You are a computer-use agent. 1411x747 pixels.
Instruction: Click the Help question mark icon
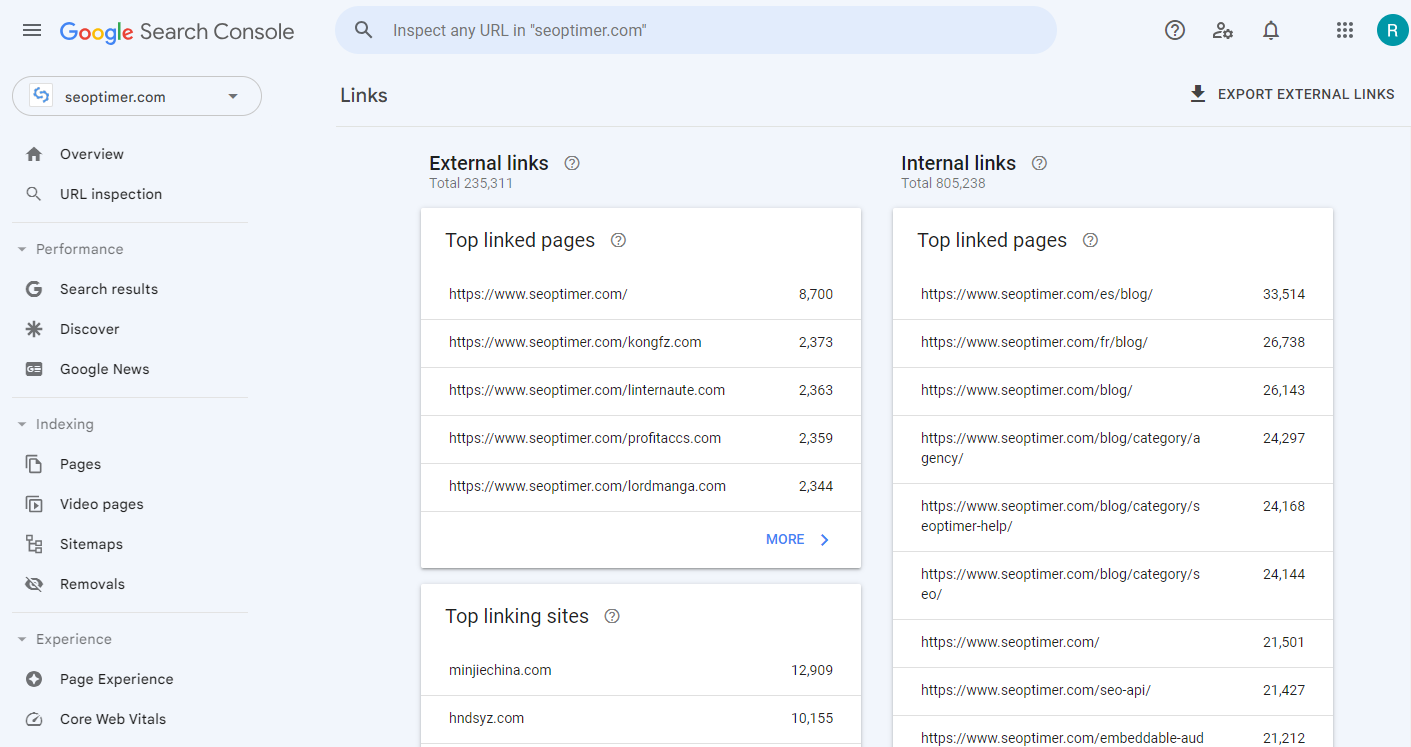[x=1175, y=30]
